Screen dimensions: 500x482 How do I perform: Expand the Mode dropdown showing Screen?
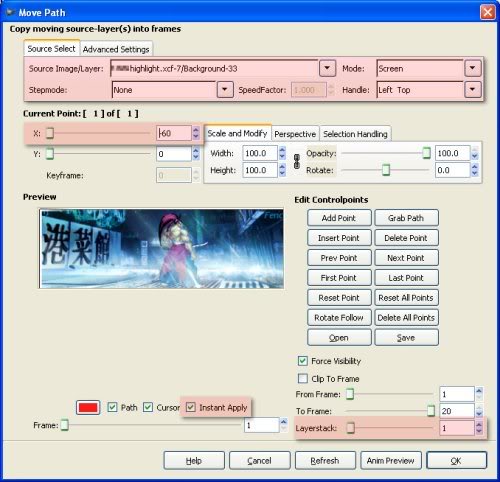pos(472,68)
